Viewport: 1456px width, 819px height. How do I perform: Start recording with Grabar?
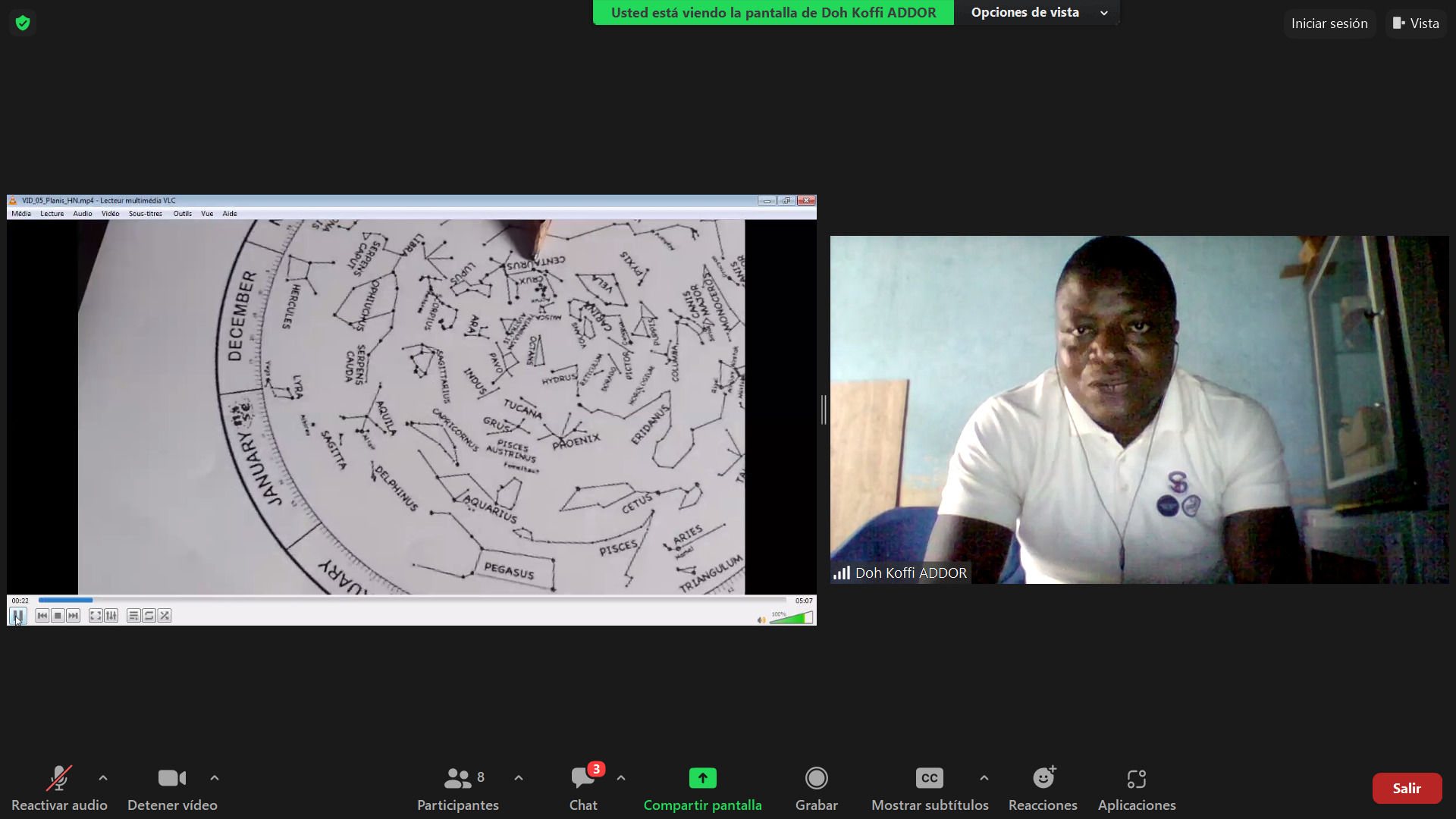click(817, 789)
